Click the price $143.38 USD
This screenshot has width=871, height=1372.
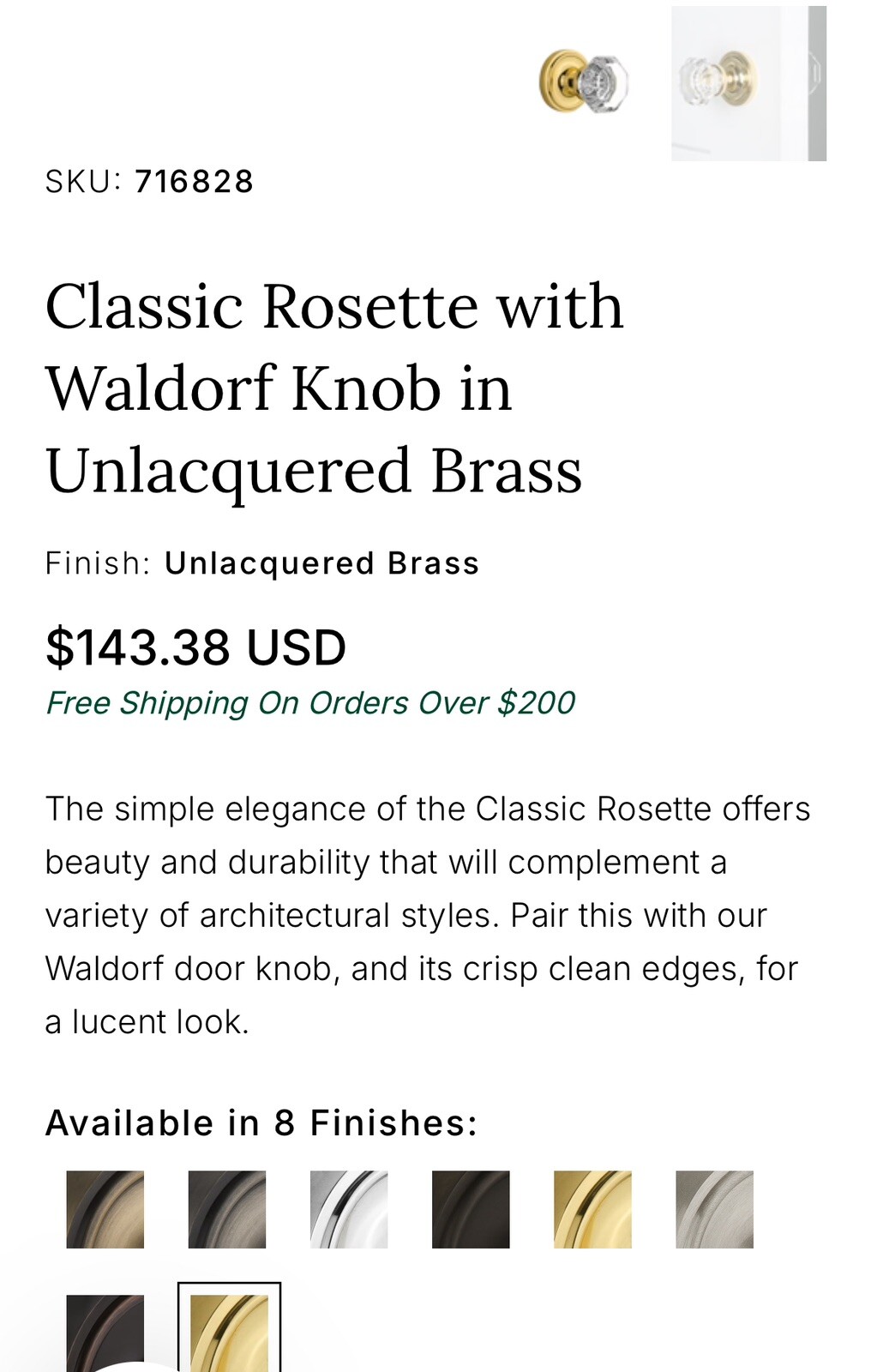point(195,649)
